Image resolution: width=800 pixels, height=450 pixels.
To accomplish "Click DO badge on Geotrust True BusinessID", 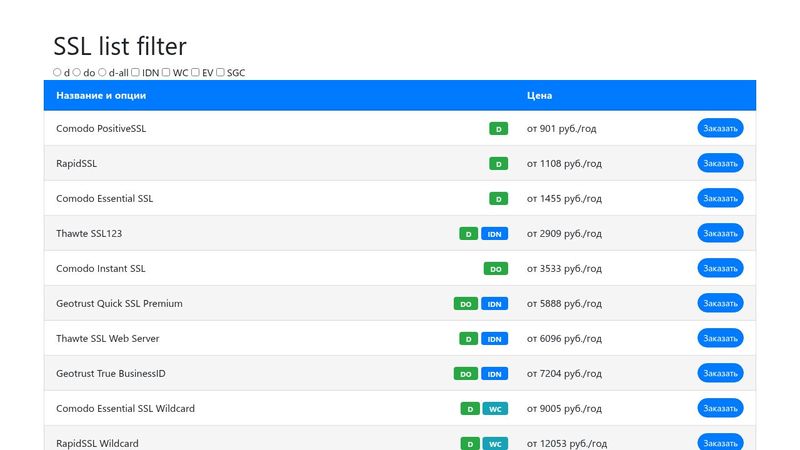I will (x=466, y=373).
